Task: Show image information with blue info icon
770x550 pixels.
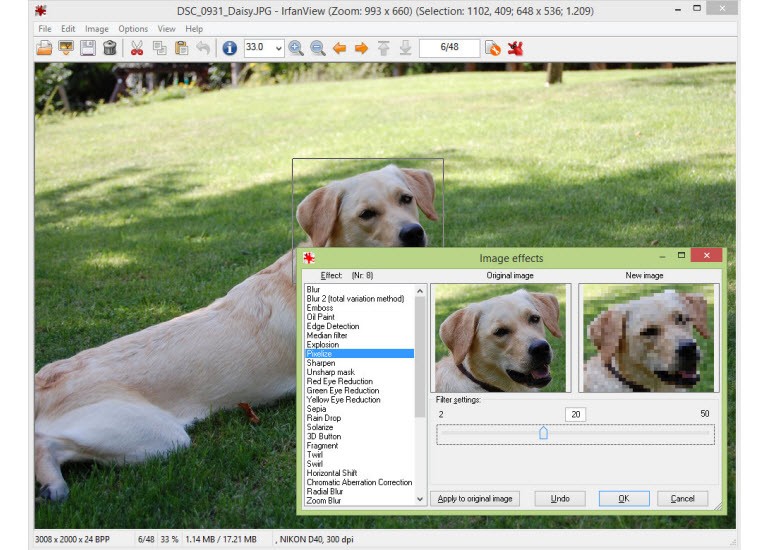Action: (x=229, y=48)
